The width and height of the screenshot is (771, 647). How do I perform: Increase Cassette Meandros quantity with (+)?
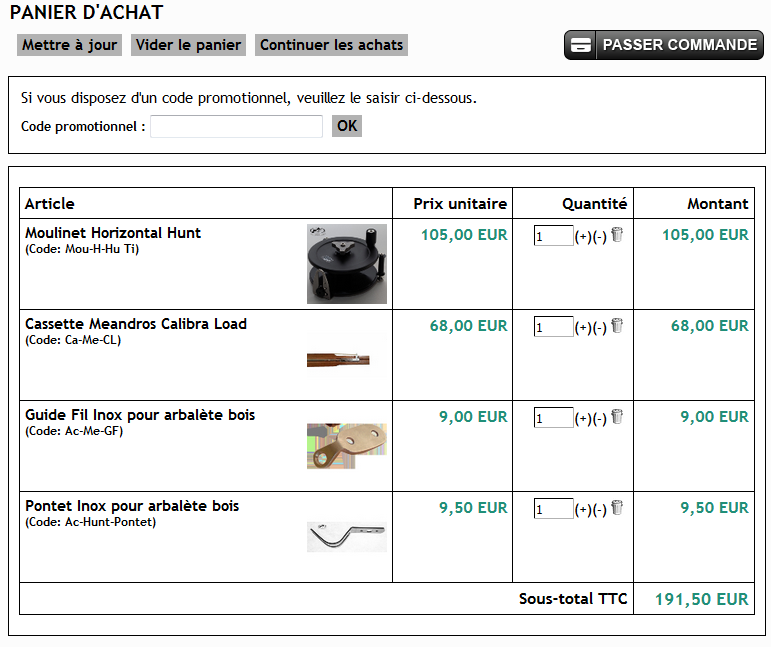coord(582,328)
